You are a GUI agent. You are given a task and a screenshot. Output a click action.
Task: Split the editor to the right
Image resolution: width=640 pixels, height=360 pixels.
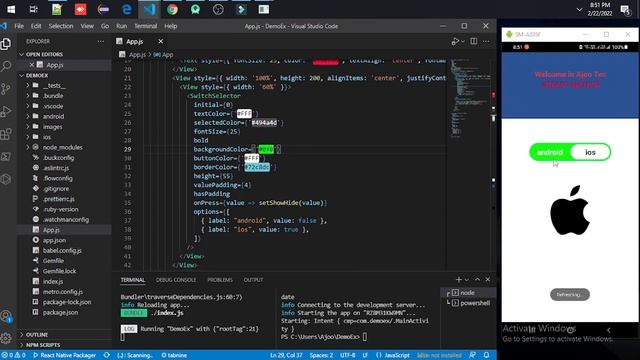tap(473, 41)
